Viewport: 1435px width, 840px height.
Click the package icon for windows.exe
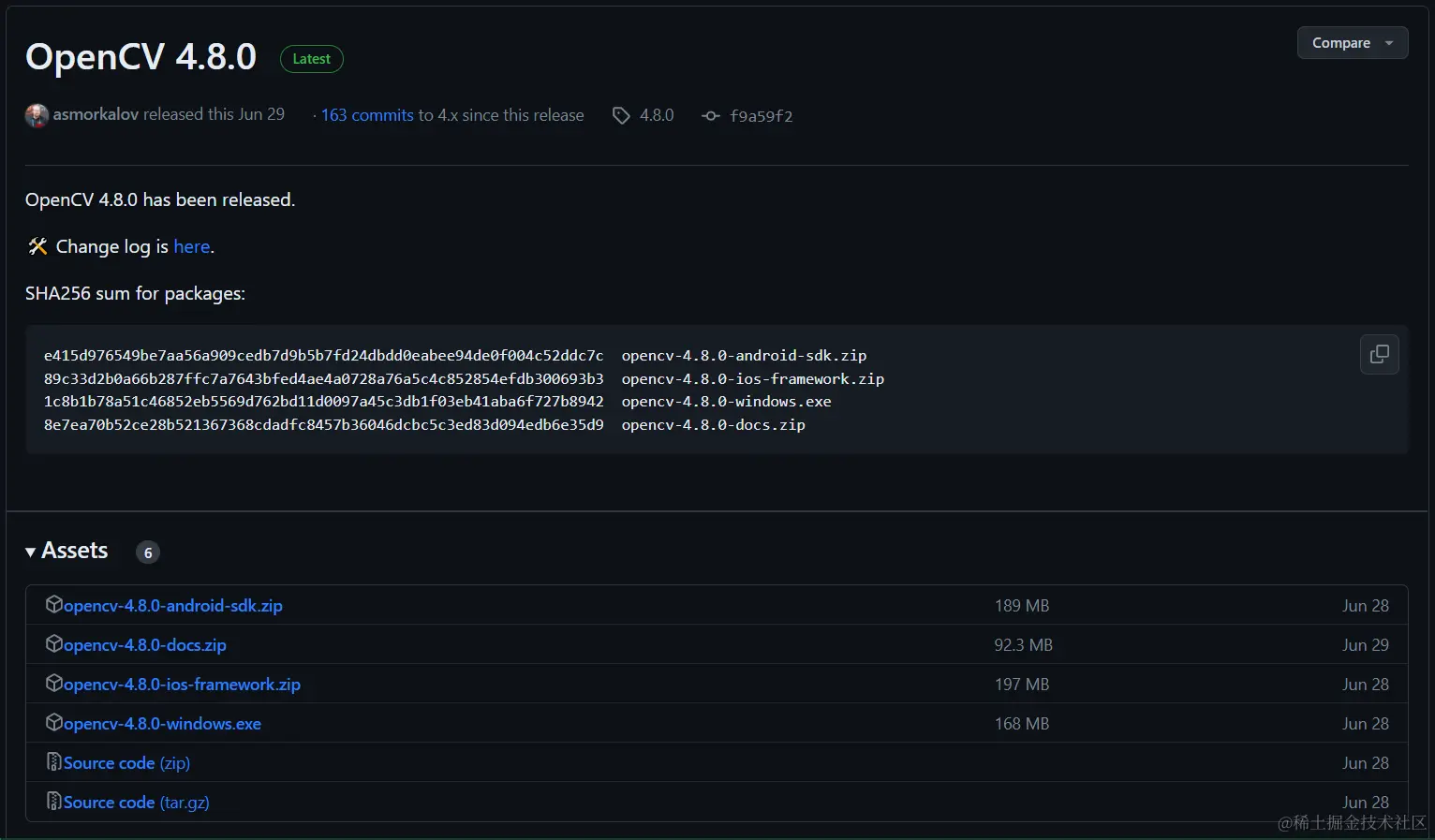pyautogui.click(x=54, y=722)
